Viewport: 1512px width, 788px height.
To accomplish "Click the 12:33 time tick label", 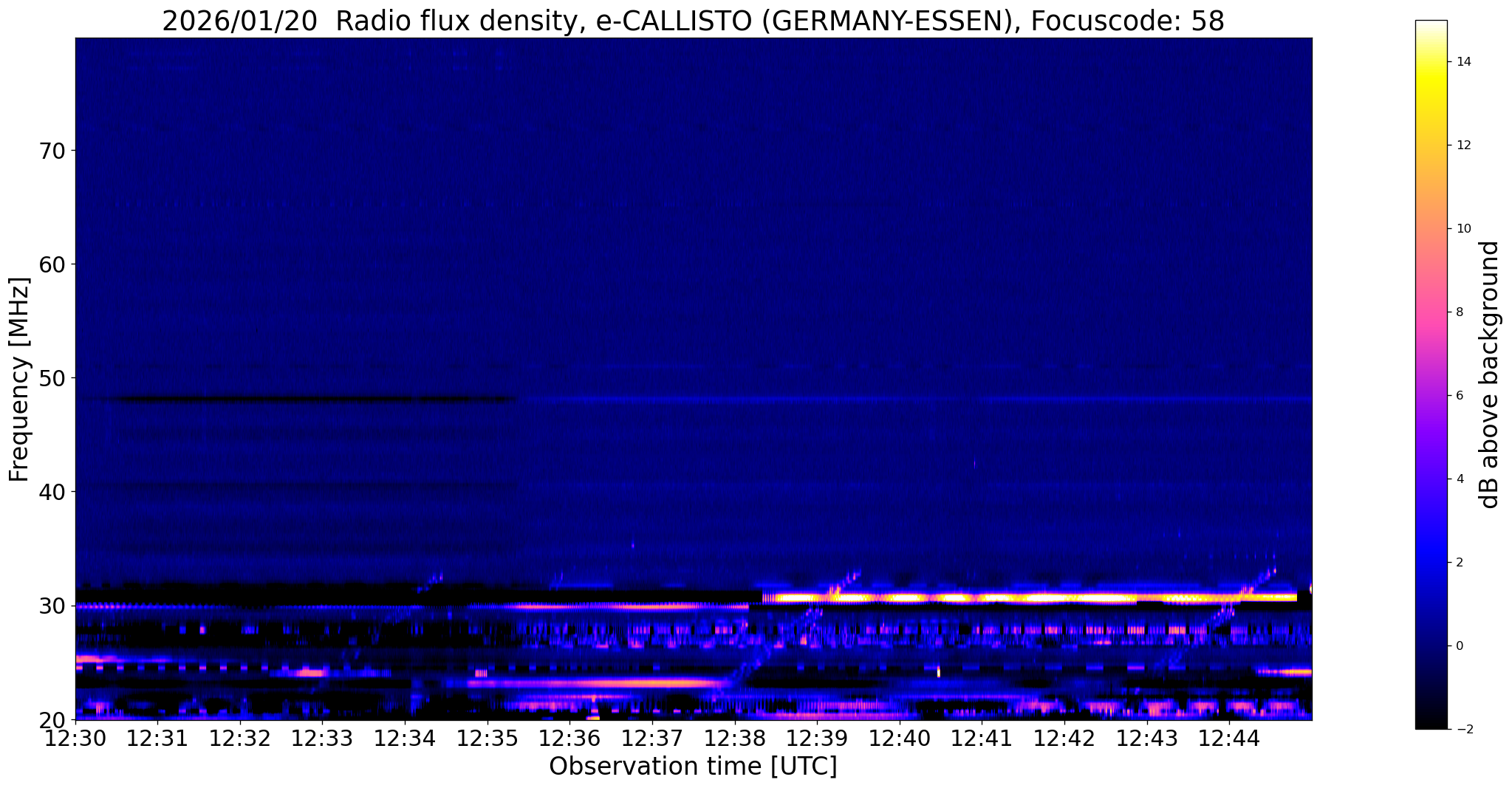I will tap(323, 738).
